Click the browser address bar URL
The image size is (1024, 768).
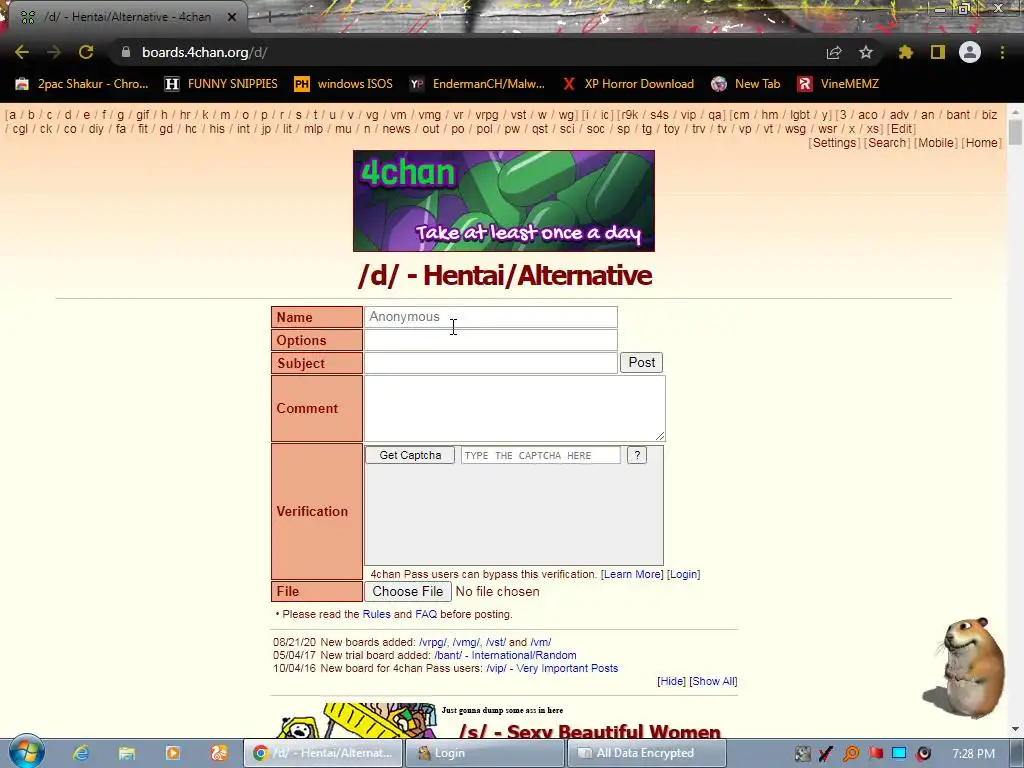point(204,52)
